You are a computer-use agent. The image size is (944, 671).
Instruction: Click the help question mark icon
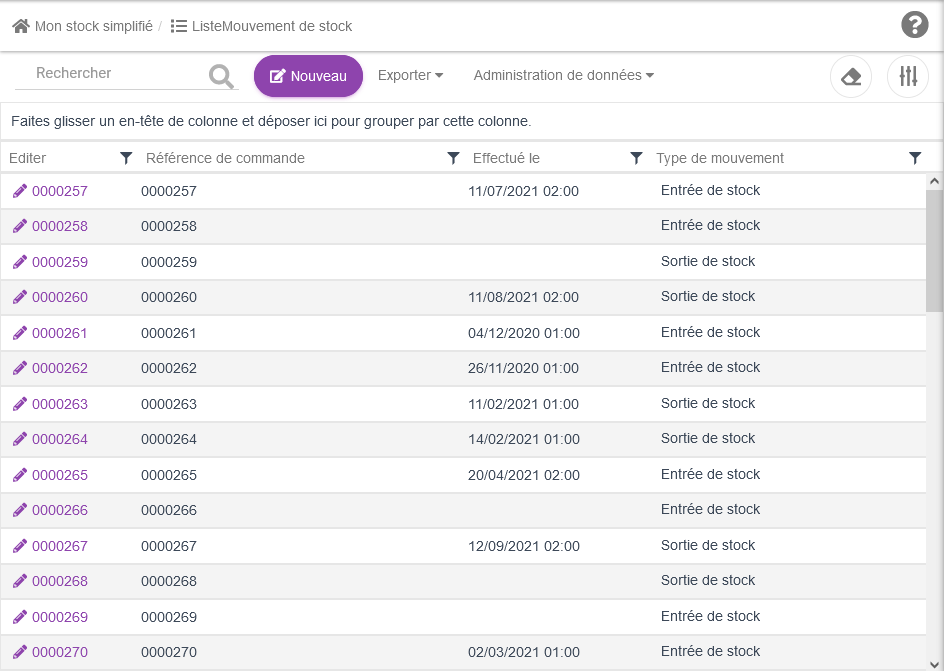tap(914, 25)
